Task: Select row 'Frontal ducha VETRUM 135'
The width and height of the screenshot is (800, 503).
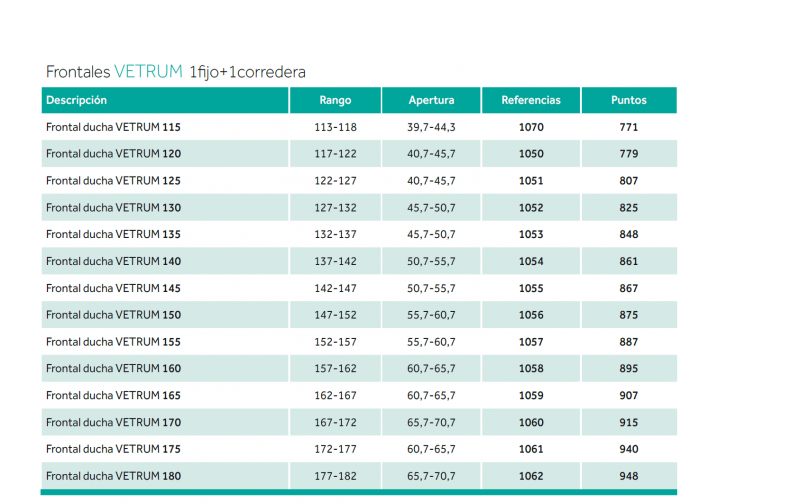Action: point(359,234)
